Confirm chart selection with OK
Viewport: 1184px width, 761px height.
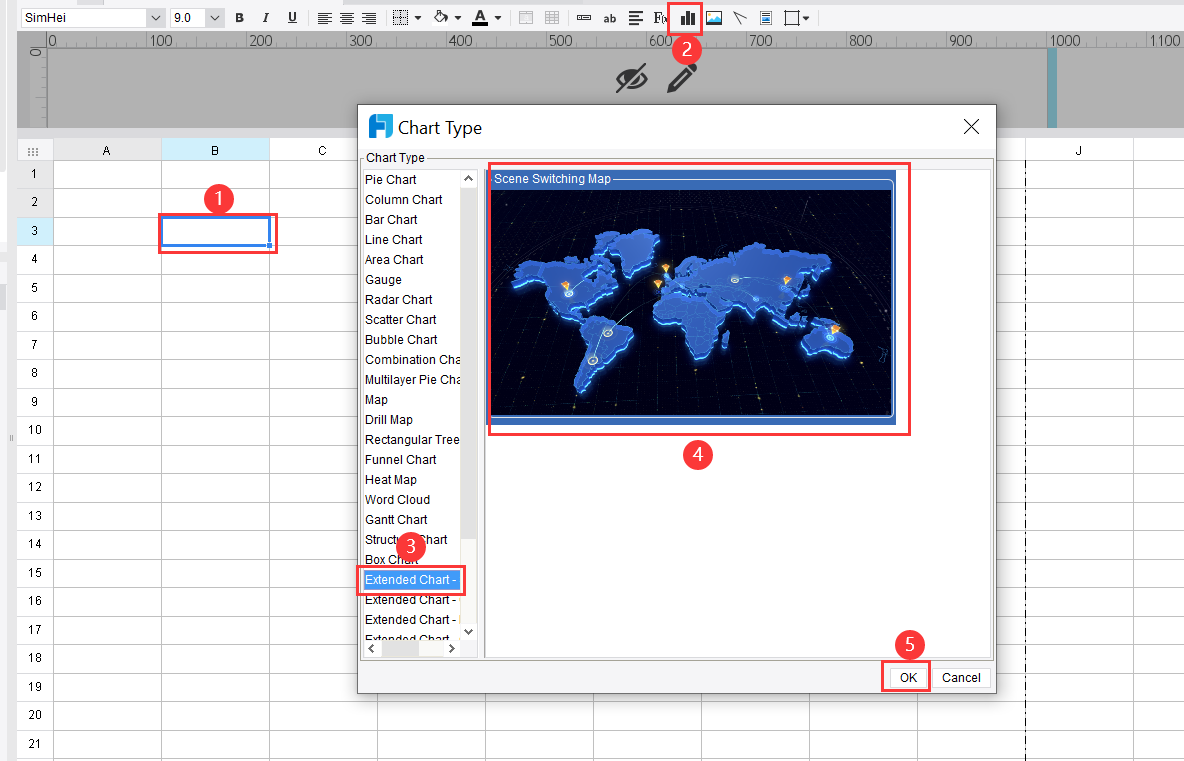905,677
